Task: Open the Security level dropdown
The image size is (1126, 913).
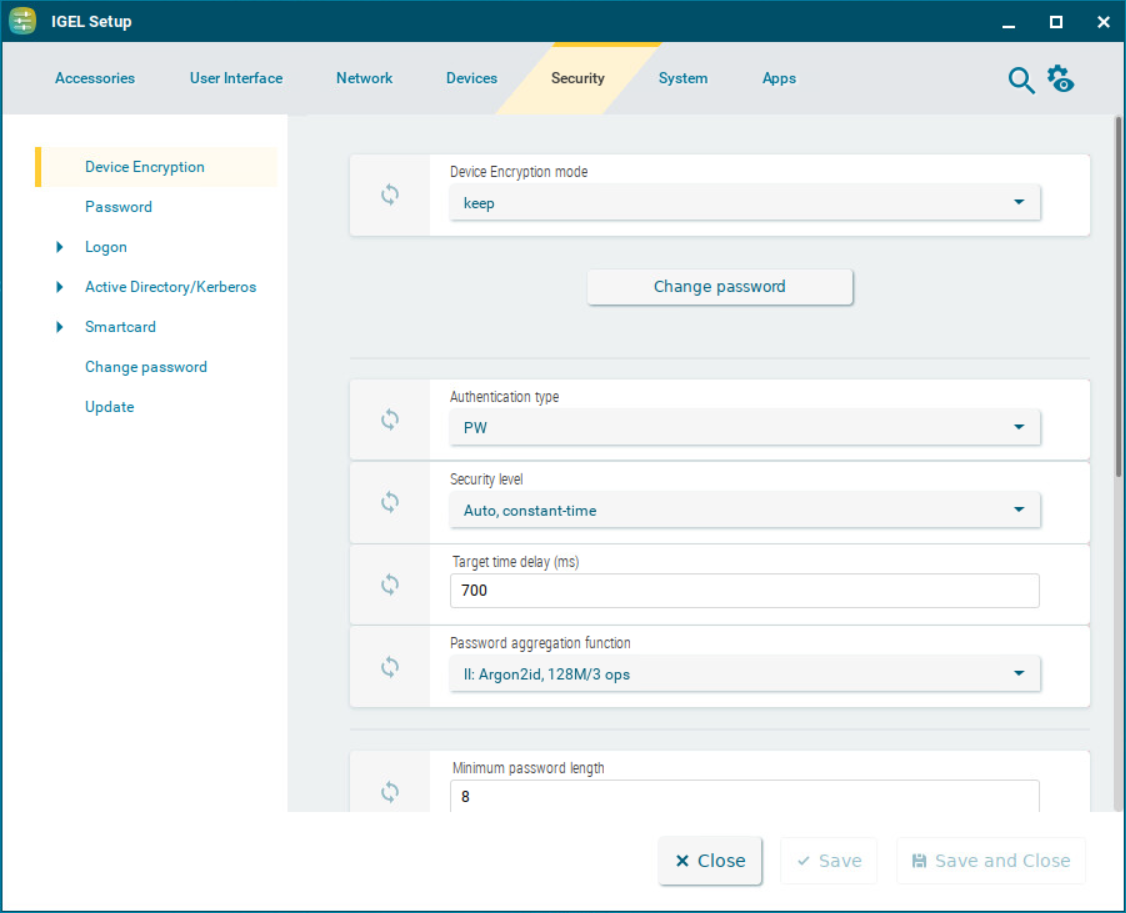Action: [x=745, y=510]
